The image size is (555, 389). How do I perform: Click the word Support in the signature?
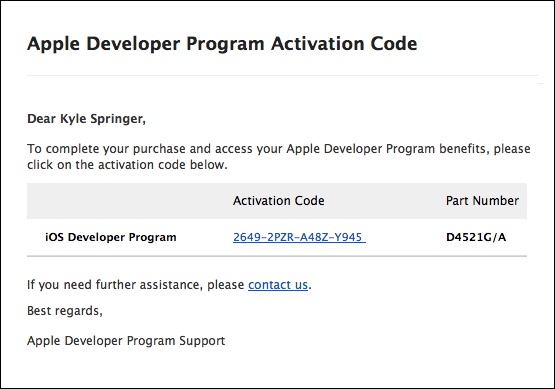coord(202,341)
